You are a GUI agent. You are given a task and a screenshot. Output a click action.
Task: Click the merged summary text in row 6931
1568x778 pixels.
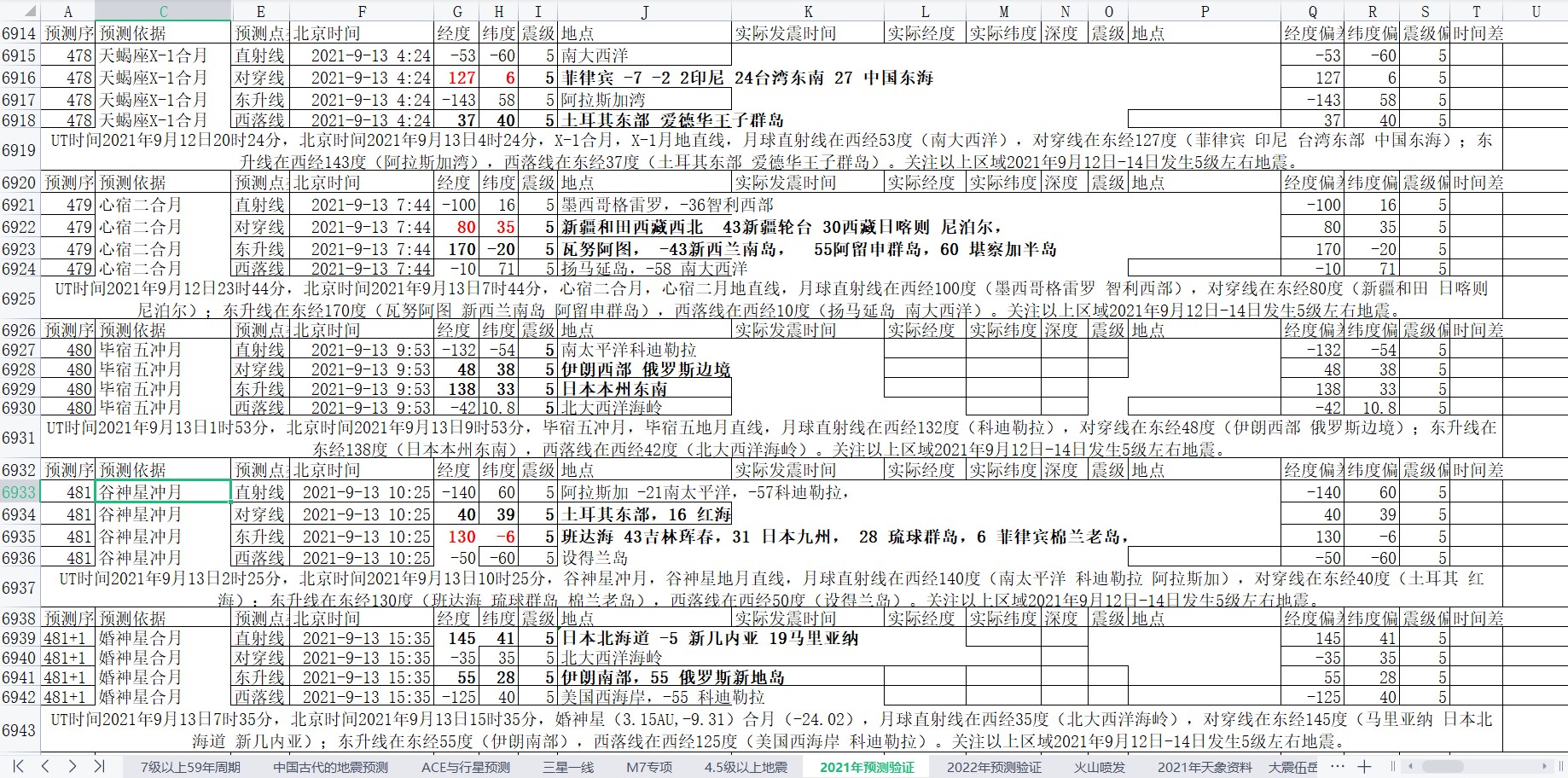[771, 438]
